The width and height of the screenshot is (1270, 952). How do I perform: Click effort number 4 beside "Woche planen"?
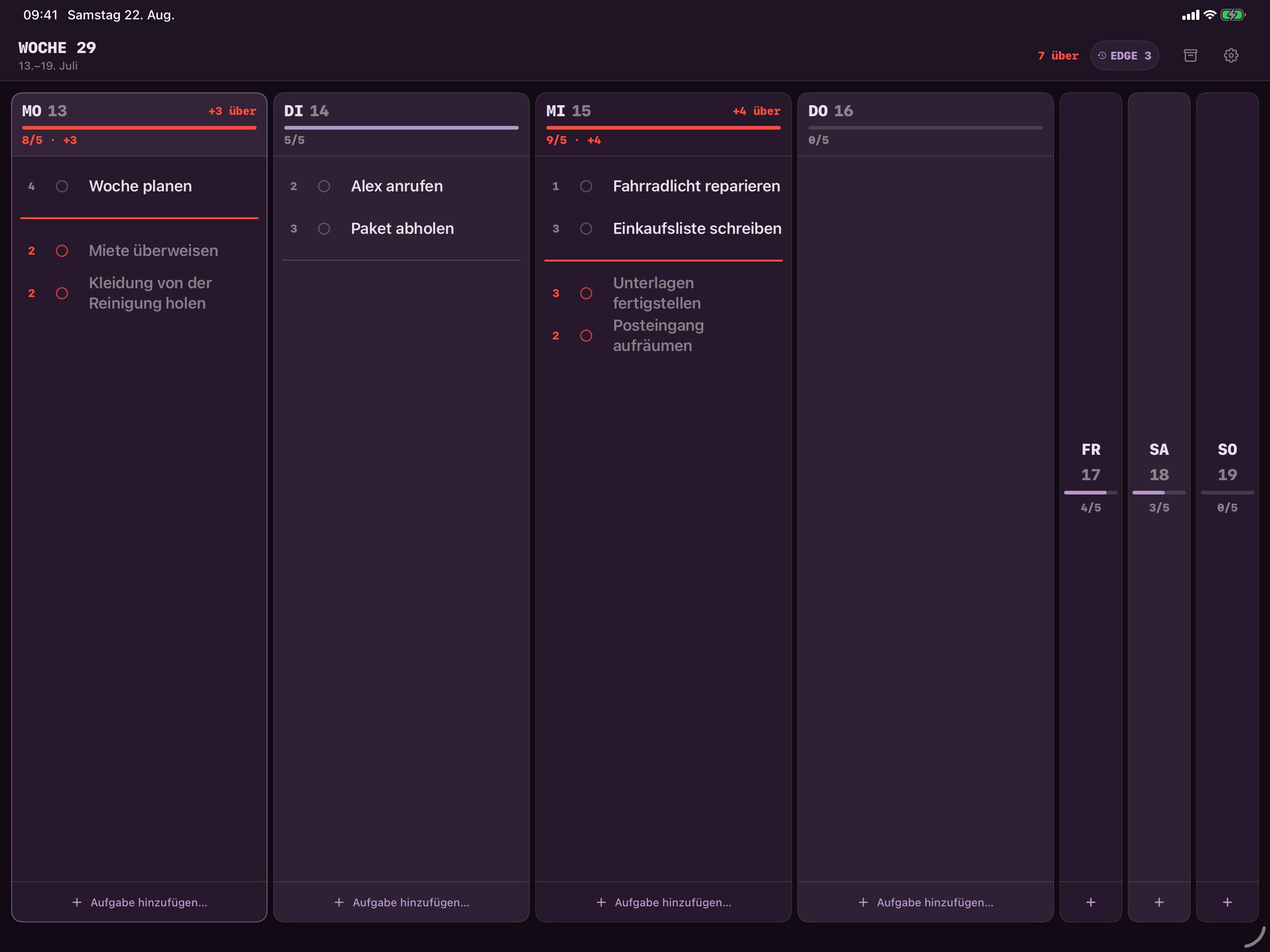(x=31, y=186)
